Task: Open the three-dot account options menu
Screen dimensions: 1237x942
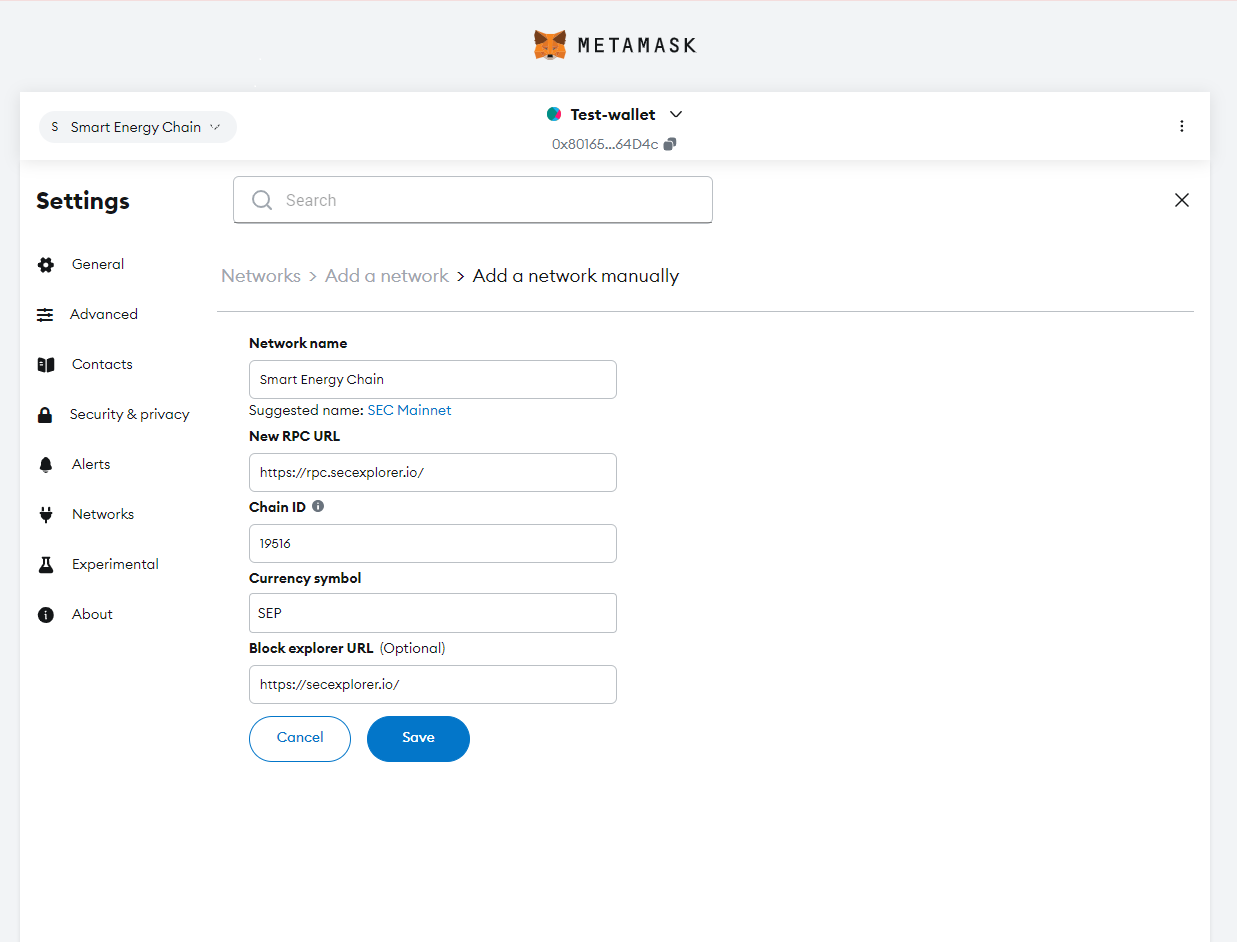Action: click(x=1181, y=126)
